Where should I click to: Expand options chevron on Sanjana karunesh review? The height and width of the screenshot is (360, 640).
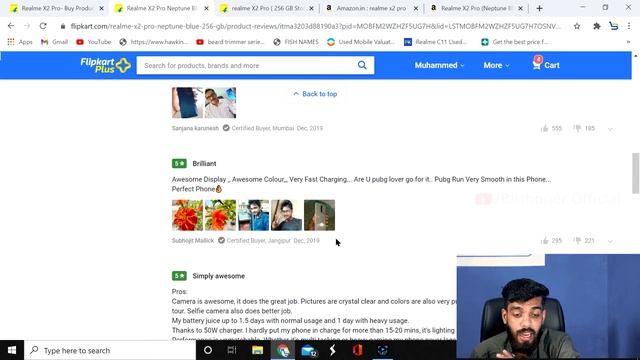610,129
